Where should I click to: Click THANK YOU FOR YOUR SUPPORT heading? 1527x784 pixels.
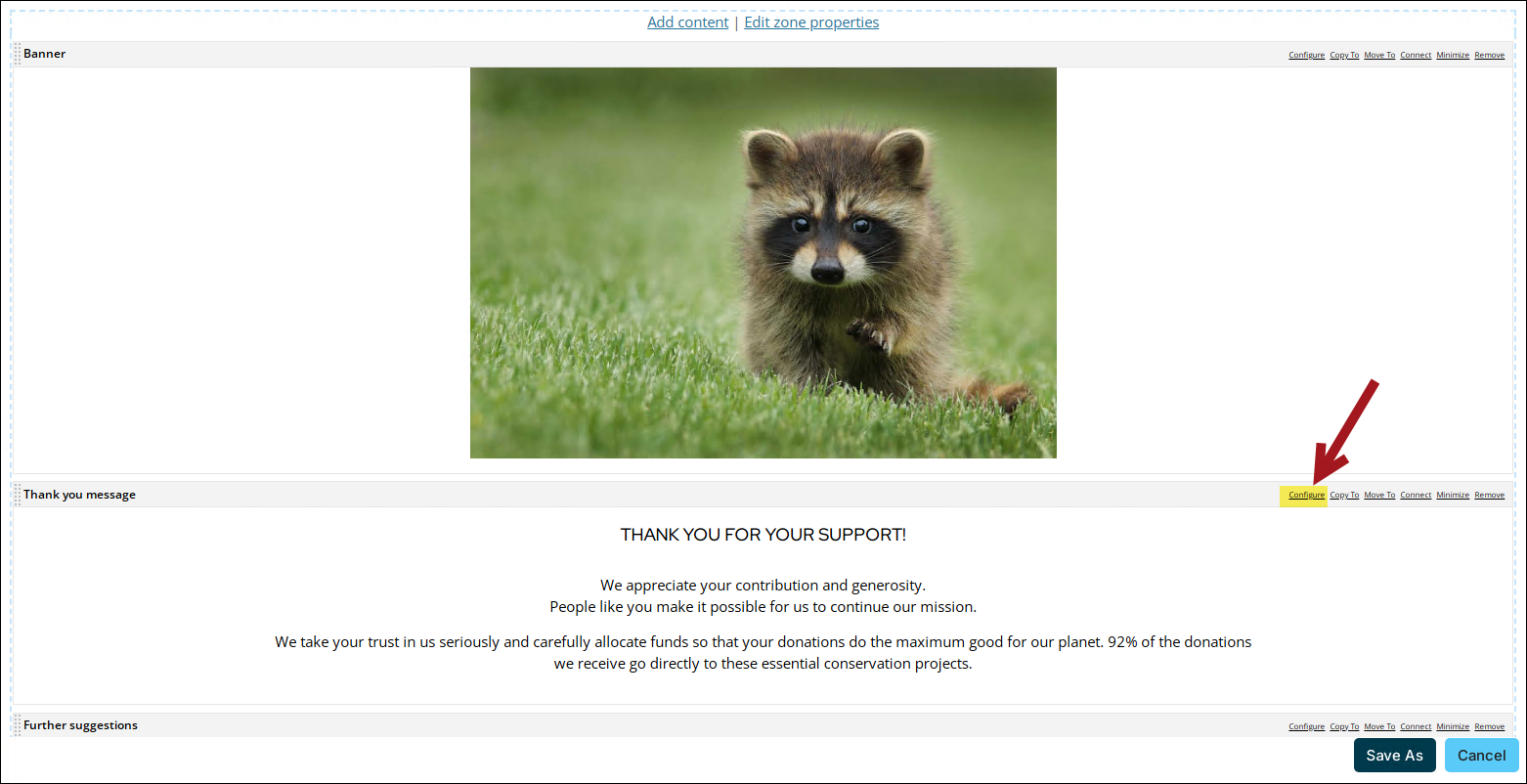763,535
